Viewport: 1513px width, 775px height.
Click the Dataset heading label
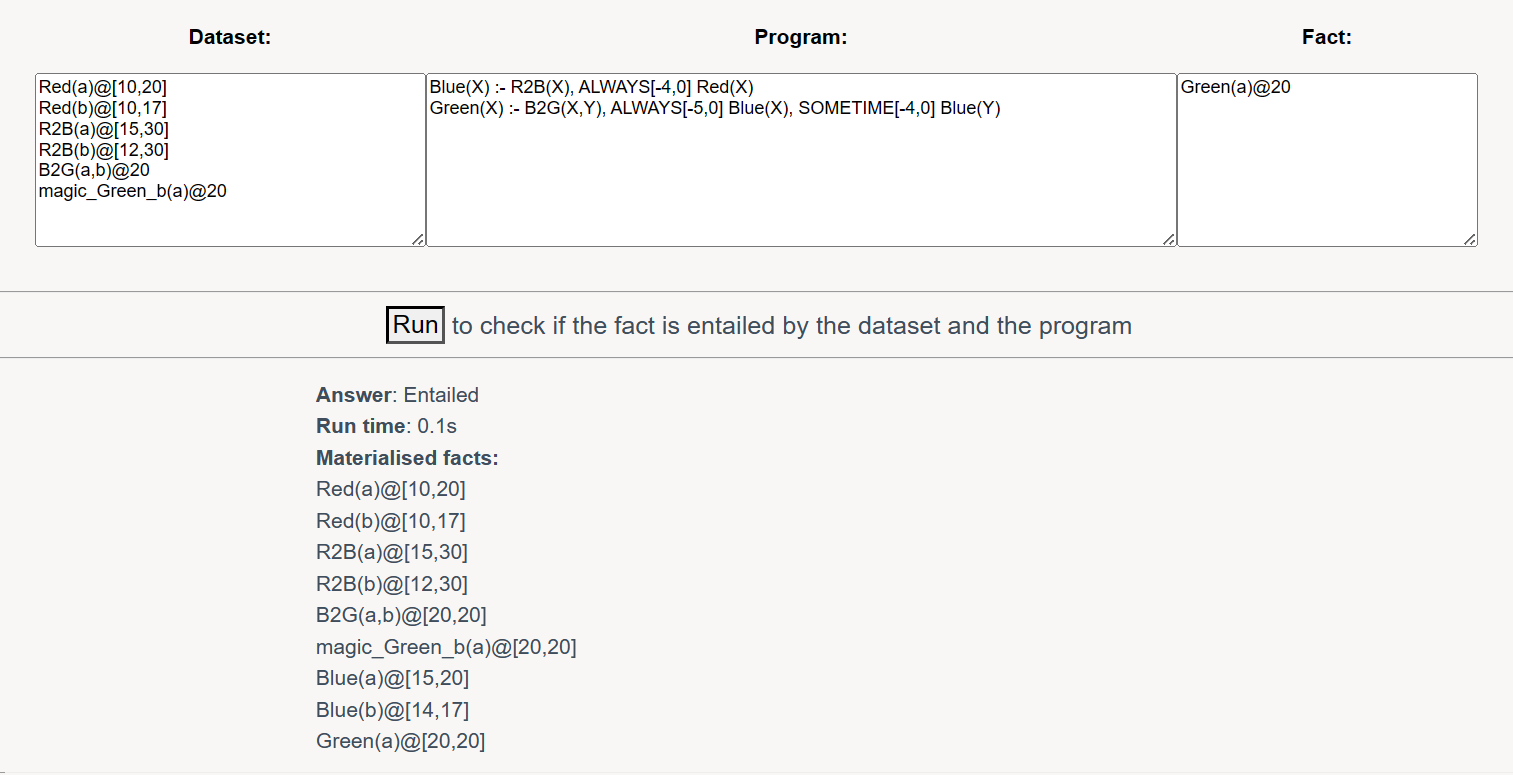(x=230, y=38)
